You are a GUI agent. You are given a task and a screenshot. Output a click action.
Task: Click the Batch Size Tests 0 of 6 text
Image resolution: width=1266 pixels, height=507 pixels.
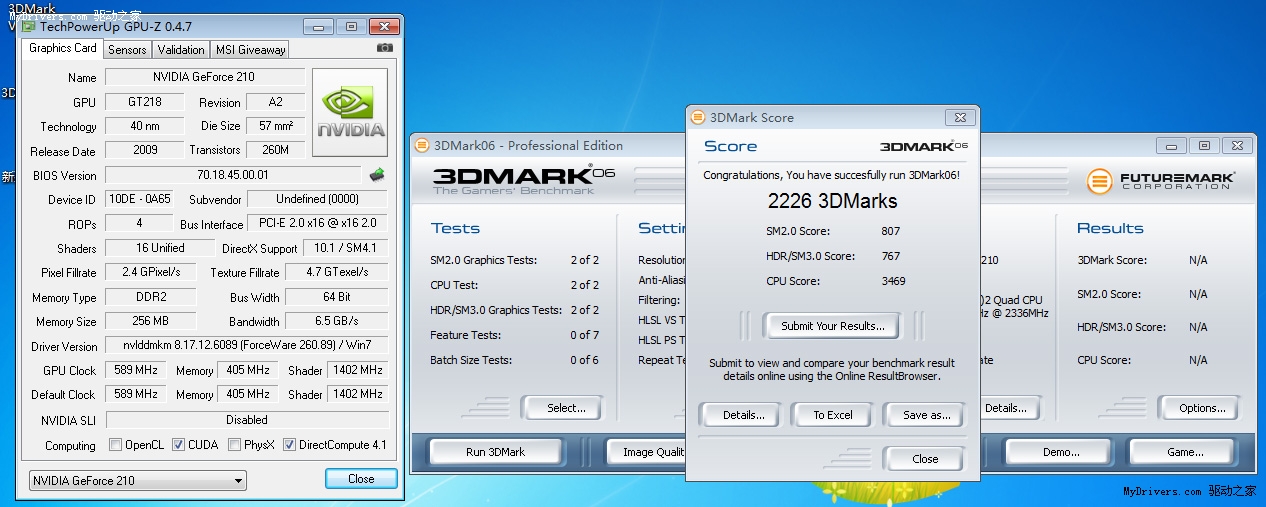pyautogui.click(x=585, y=360)
